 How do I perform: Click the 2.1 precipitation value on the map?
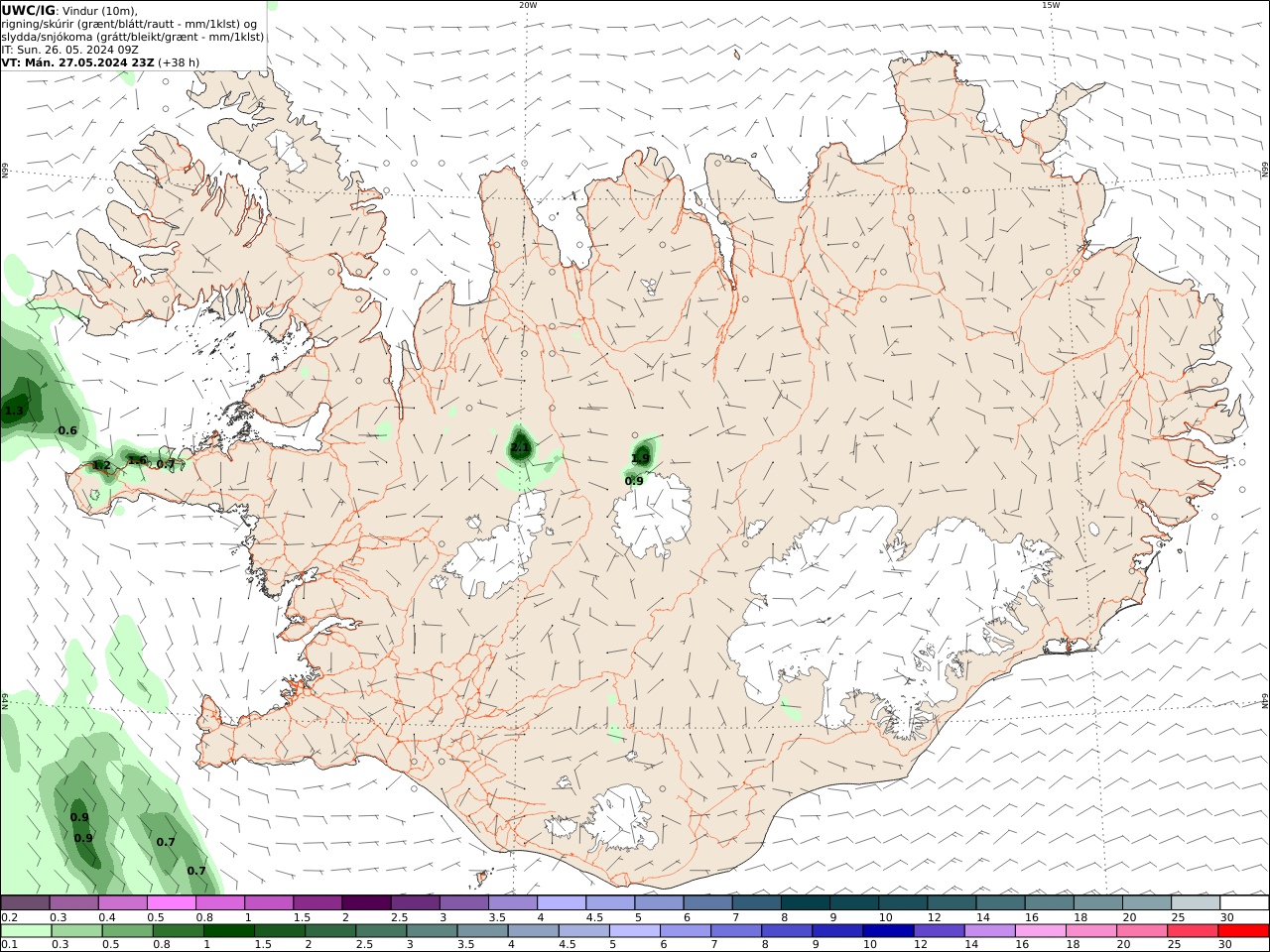[x=519, y=448]
